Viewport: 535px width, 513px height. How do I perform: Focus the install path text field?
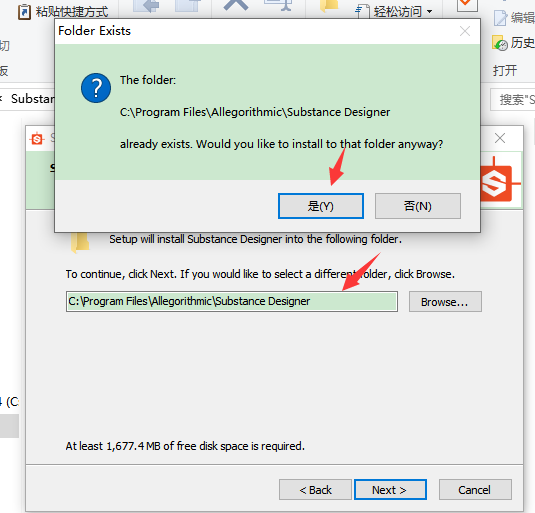tap(232, 302)
